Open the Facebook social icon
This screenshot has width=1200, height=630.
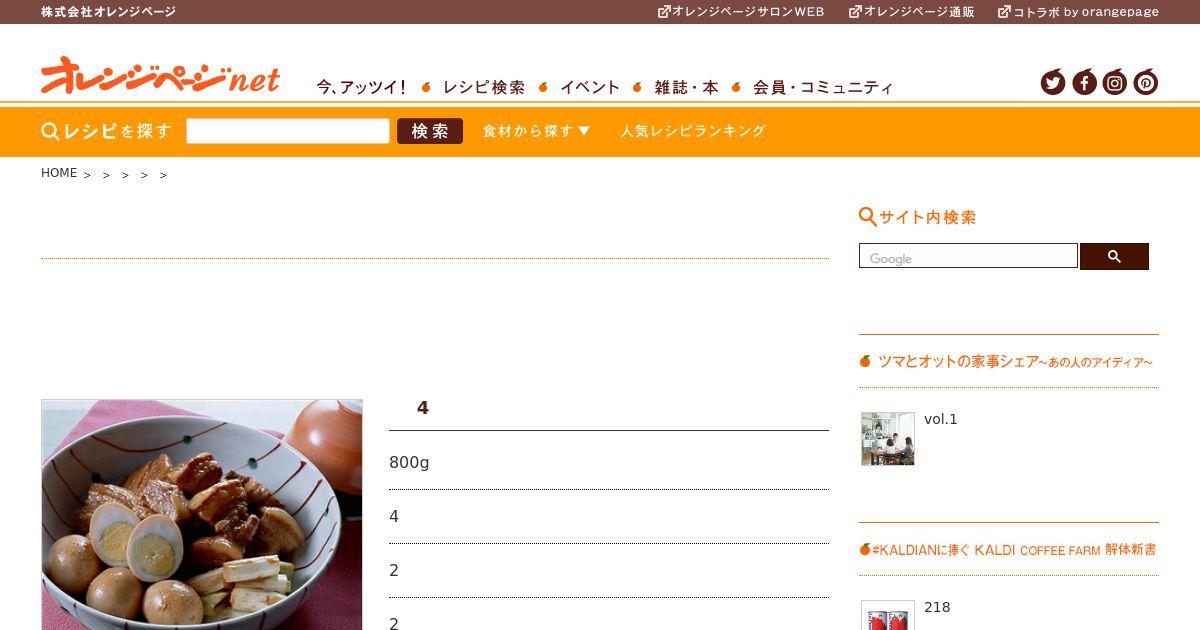pos(1084,82)
